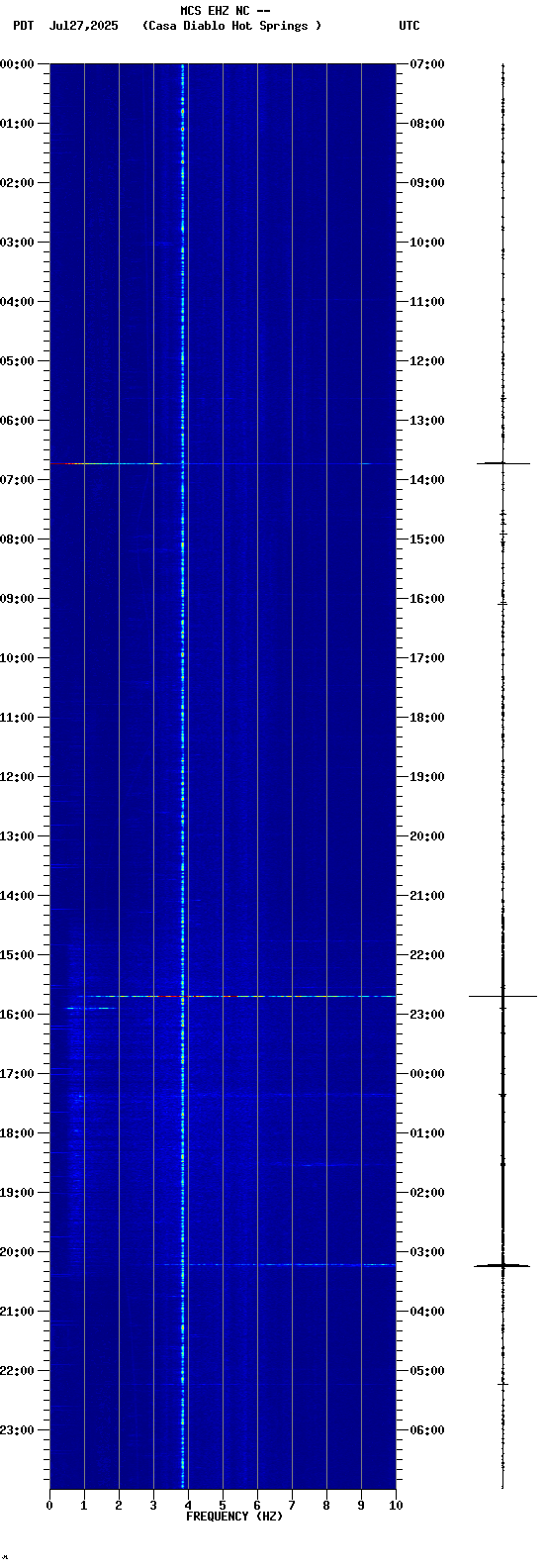This screenshot has height=1568, width=546.
Task: Click the 03:00 PDT time label
Action: pyautogui.click(x=18, y=242)
